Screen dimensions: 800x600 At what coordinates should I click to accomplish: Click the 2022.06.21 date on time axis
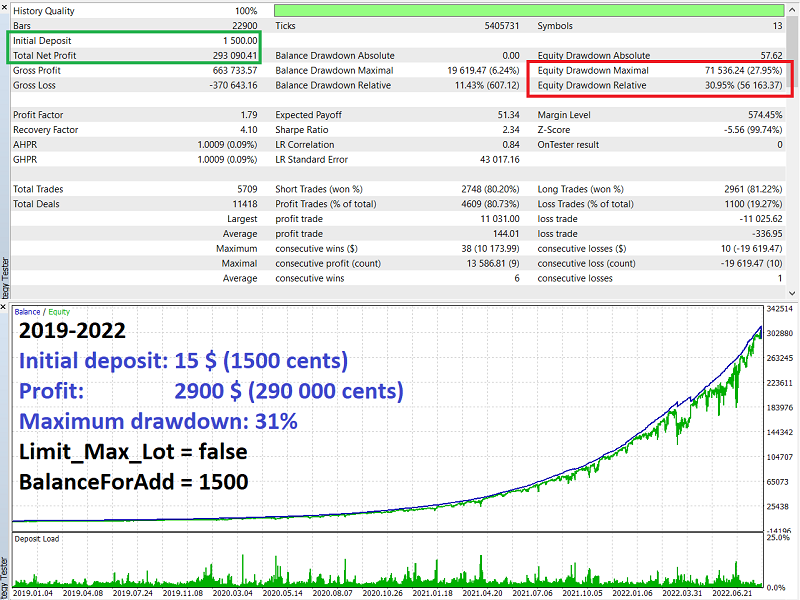click(x=733, y=593)
